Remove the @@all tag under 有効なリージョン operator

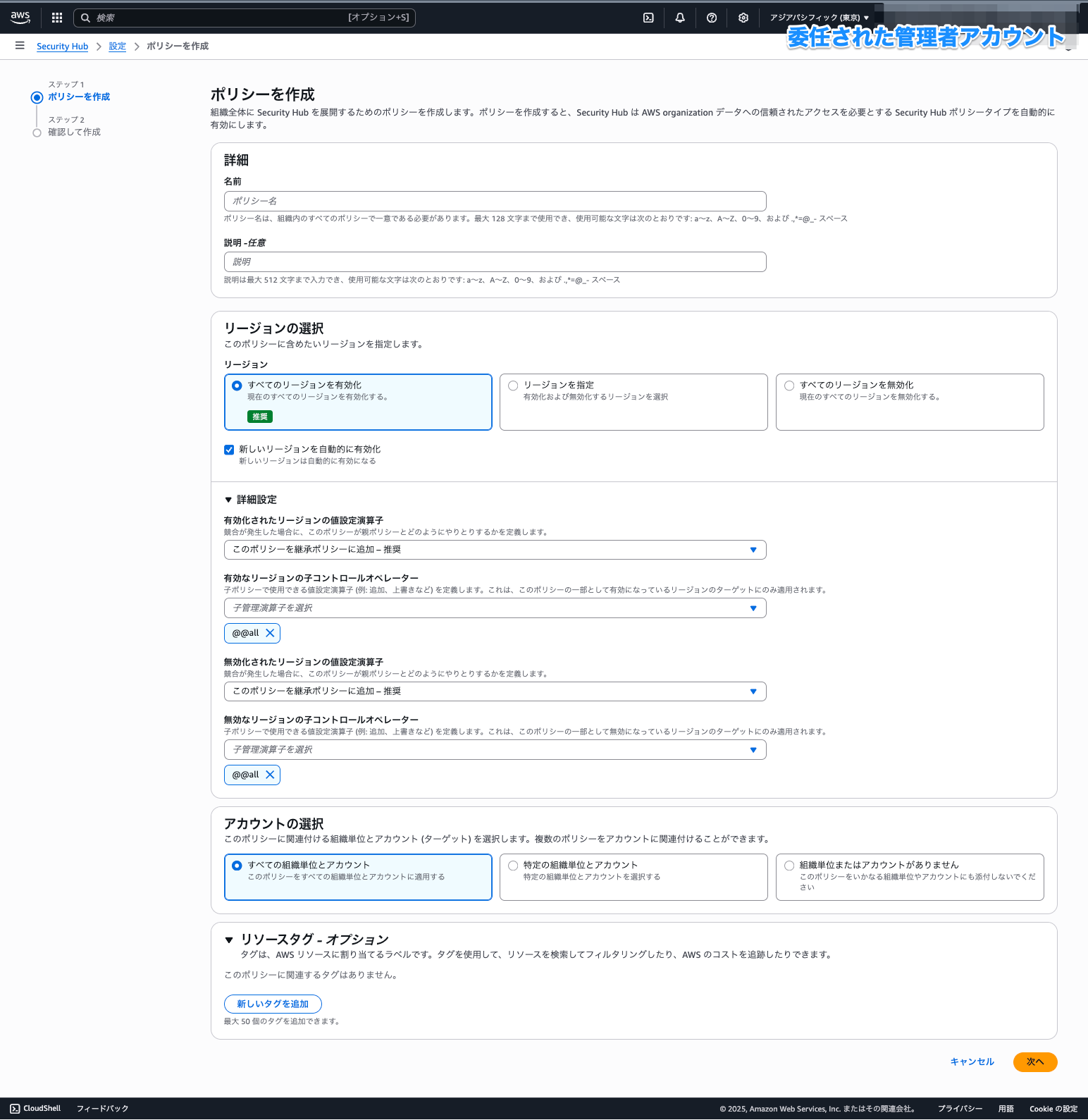[x=270, y=633]
